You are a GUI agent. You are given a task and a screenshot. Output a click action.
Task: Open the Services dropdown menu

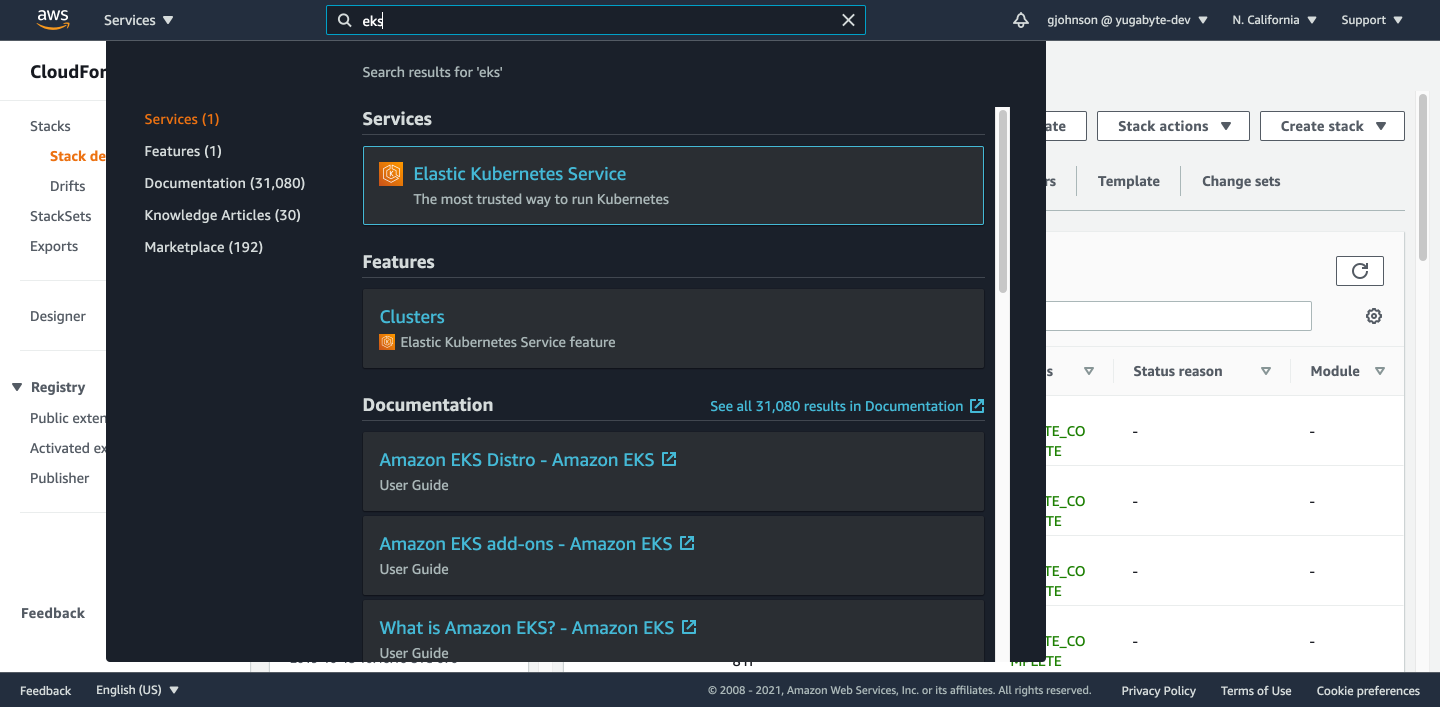point(138,20)
